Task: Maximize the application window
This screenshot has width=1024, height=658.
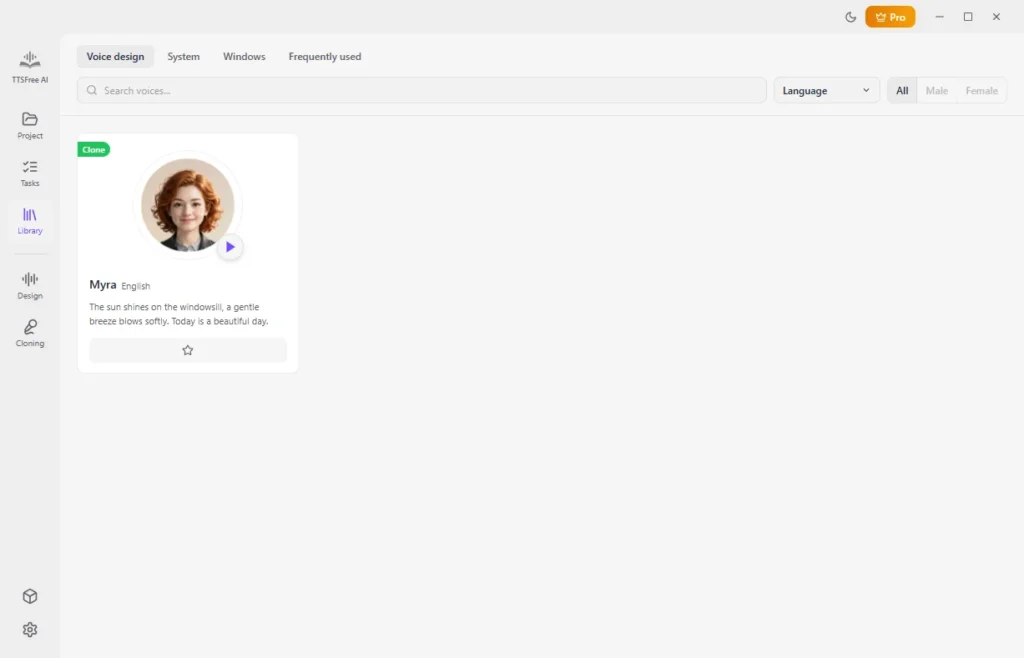Action: click(968, 17)
